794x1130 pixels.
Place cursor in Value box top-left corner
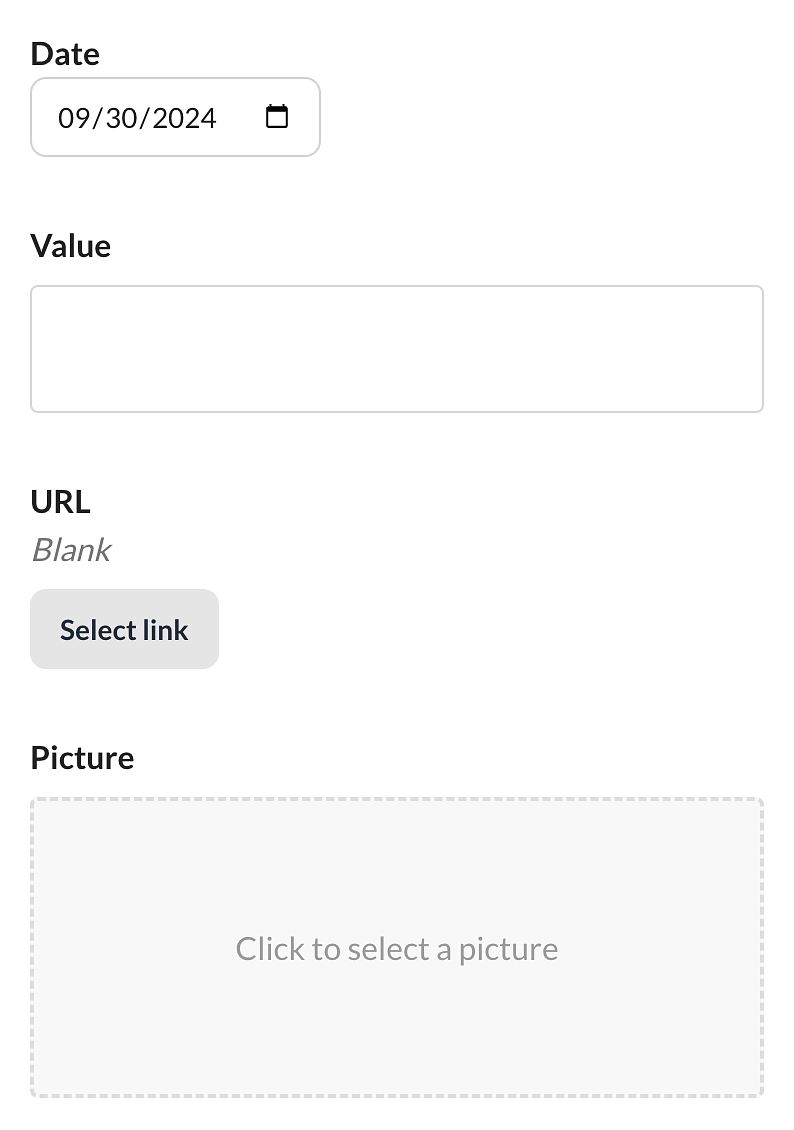tap(43, 297)
